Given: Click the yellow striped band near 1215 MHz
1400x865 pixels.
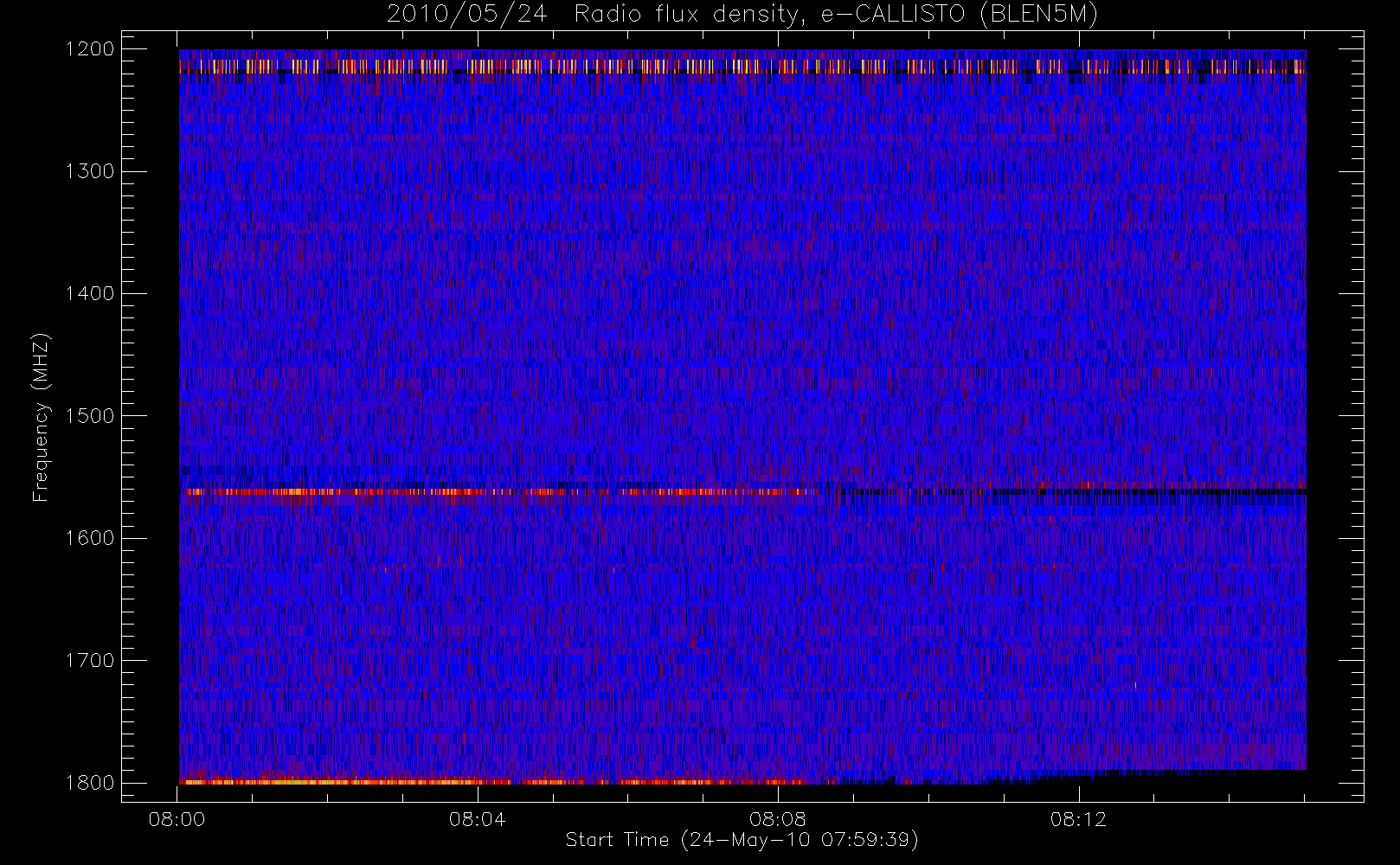Looking at the screenshot, I should [742, 66].
